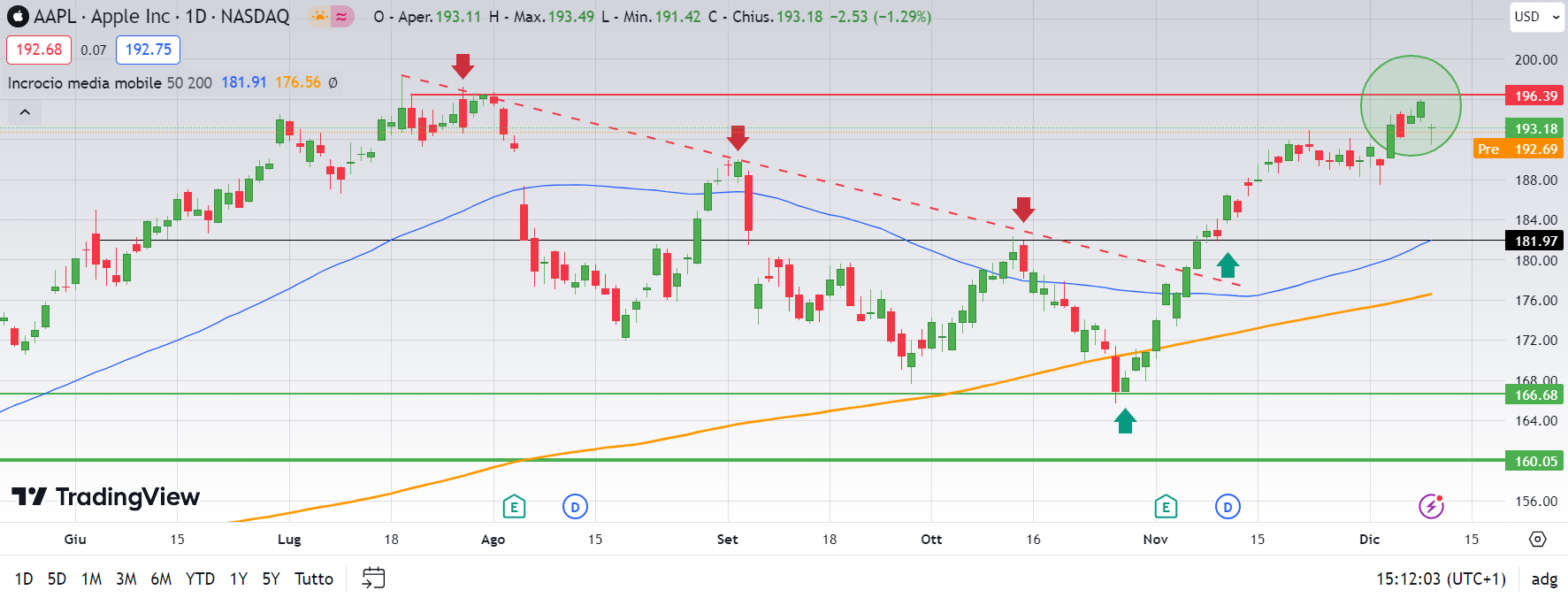
Task: Click the Set label on time axis
Action: point(727,539)
